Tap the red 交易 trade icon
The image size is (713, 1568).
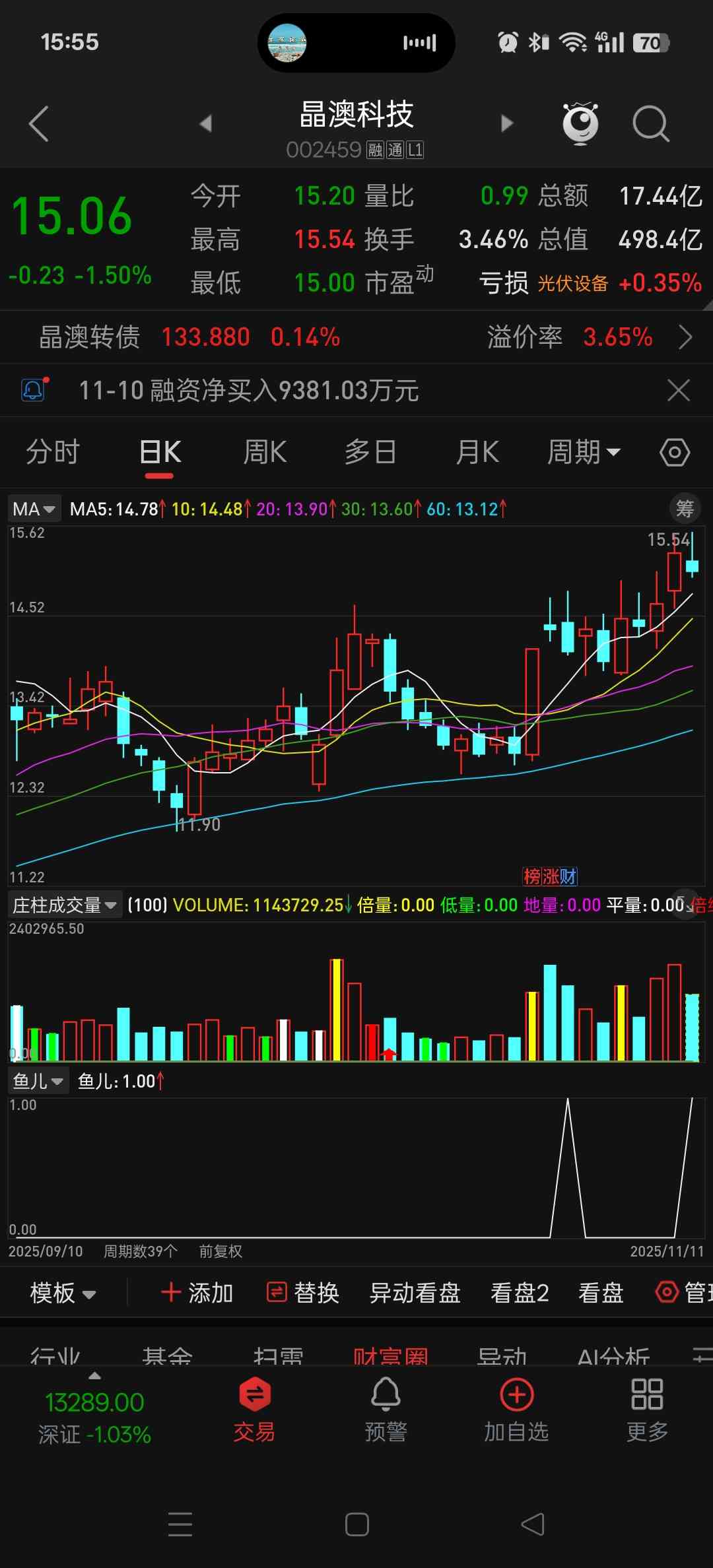pos(254,1410)
